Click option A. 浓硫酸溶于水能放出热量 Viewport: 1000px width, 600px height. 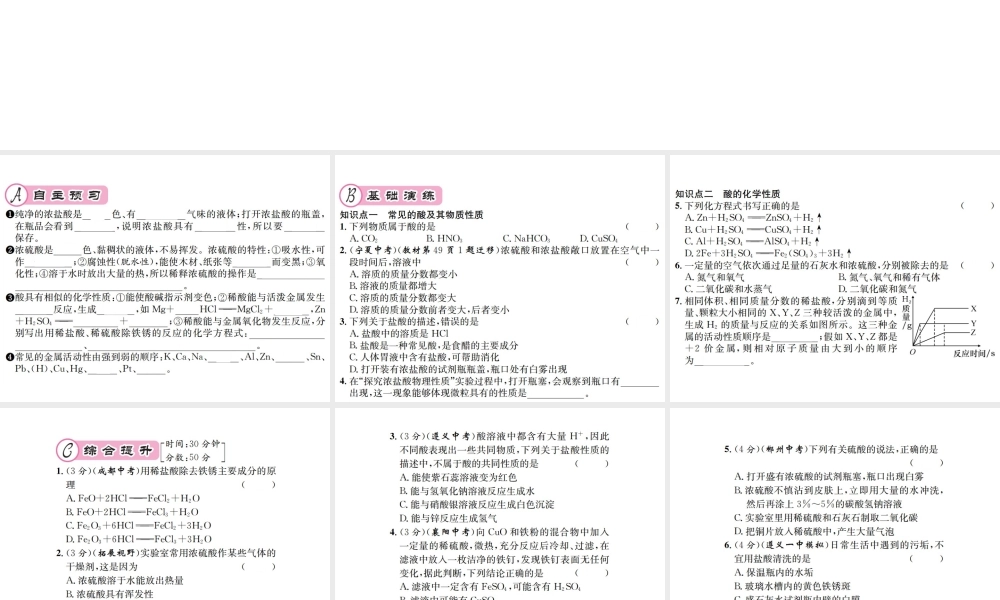click(124, 580)
